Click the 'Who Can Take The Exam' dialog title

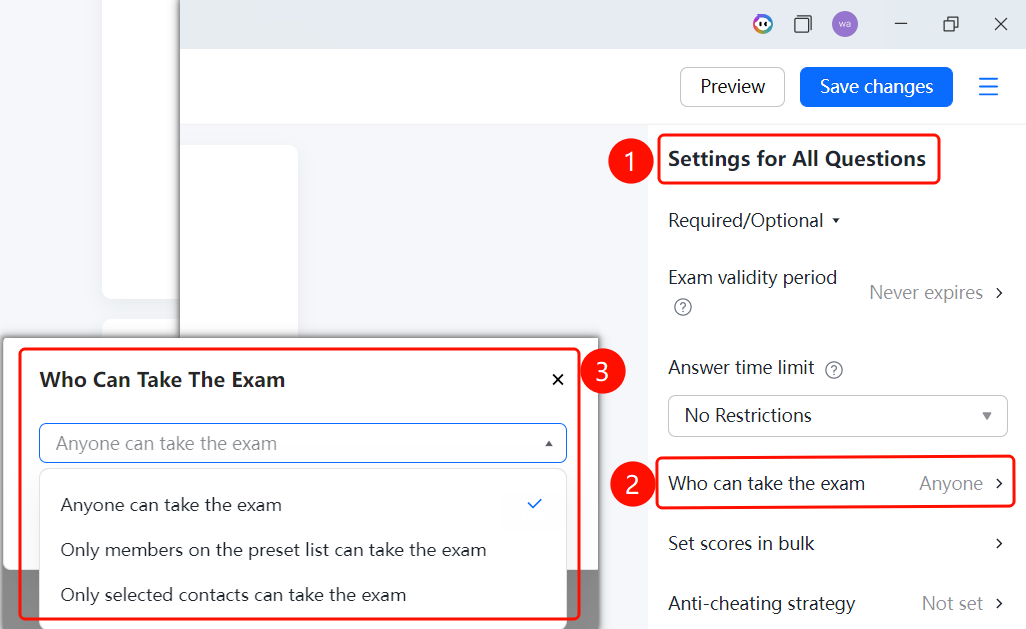(162, 380)
